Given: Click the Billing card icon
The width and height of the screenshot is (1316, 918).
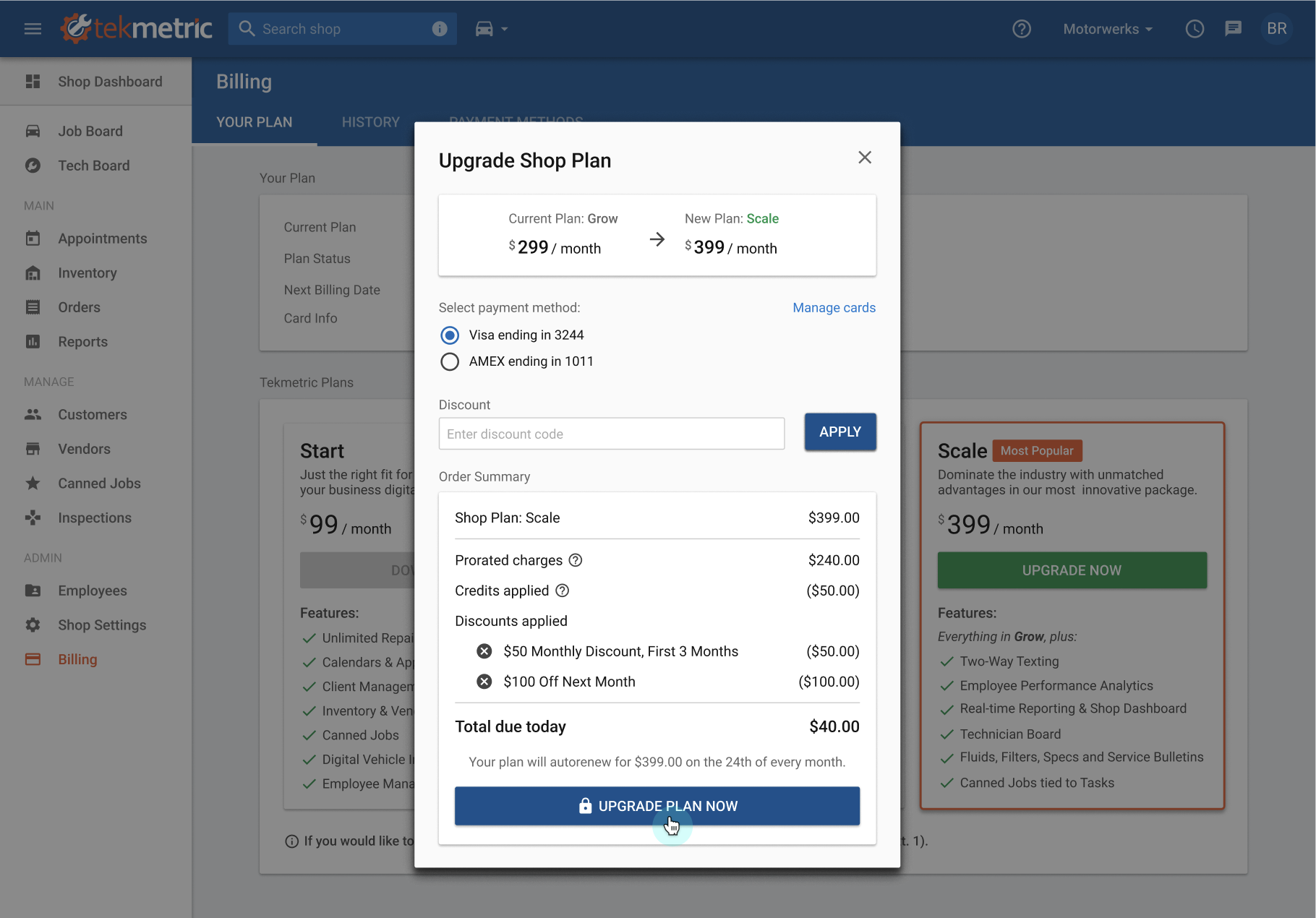Looking at the screenshot, I should (33, 659).
